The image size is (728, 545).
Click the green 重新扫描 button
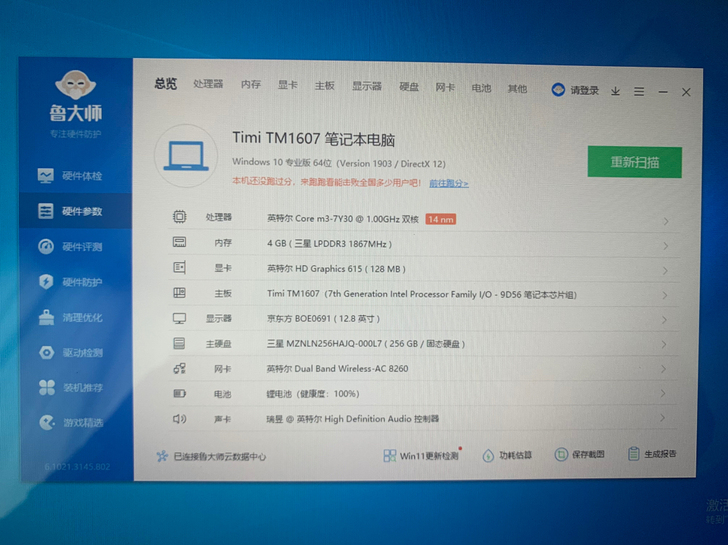pos(635,162)
